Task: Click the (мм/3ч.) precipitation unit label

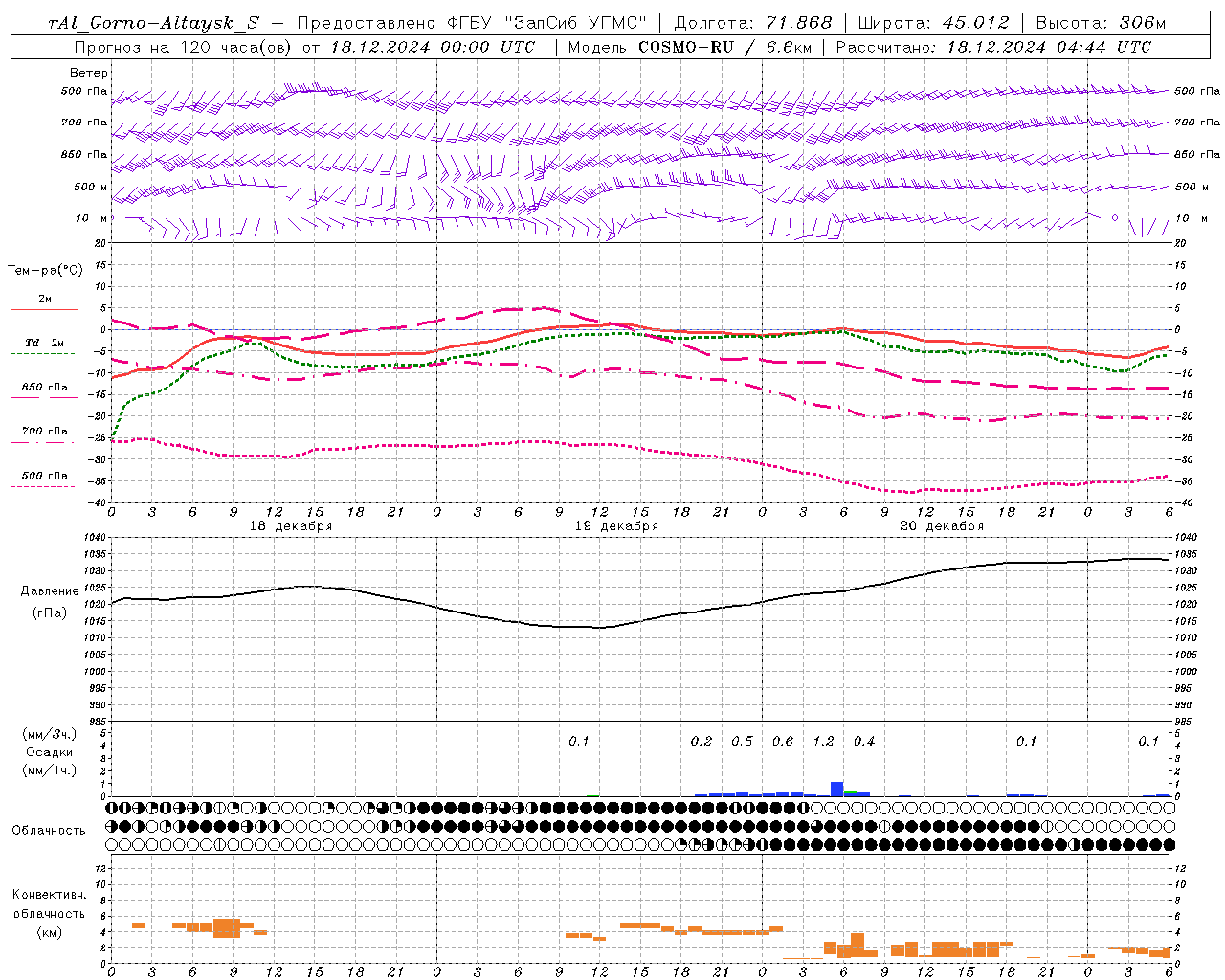Action: pyautogui.click(x=50, y=735)
